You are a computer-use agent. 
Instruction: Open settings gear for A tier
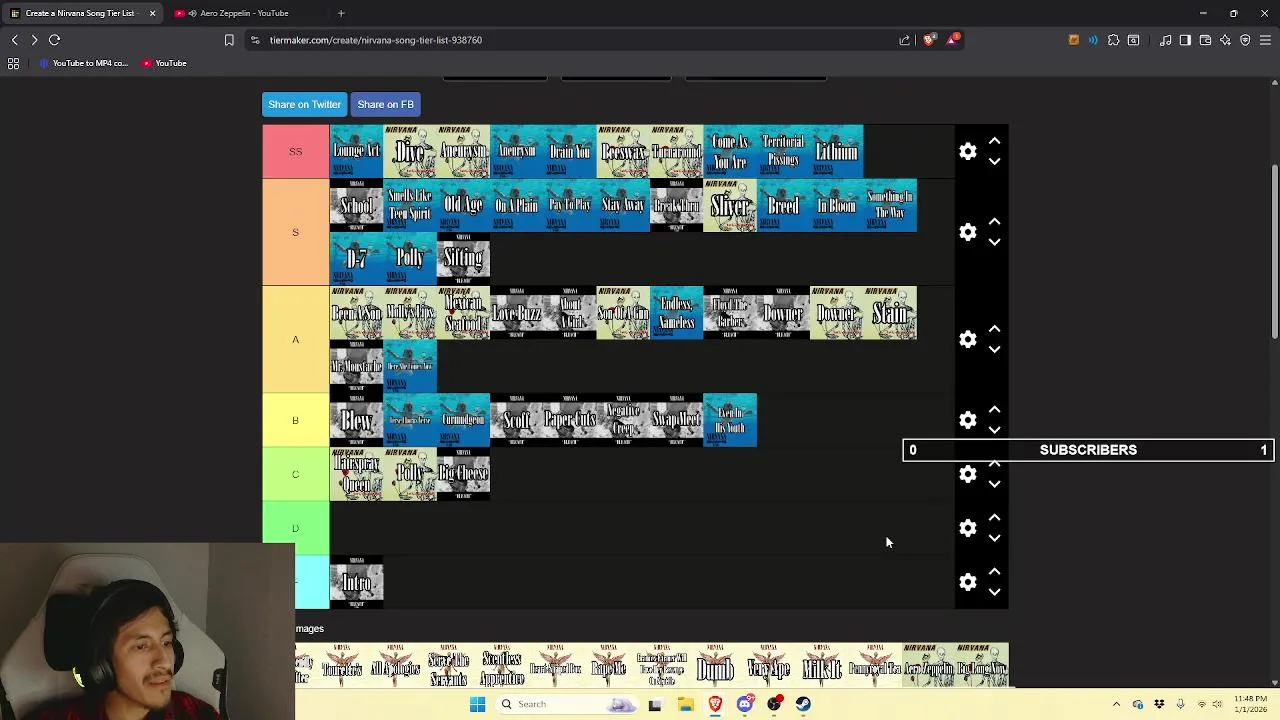pos(967,339)
